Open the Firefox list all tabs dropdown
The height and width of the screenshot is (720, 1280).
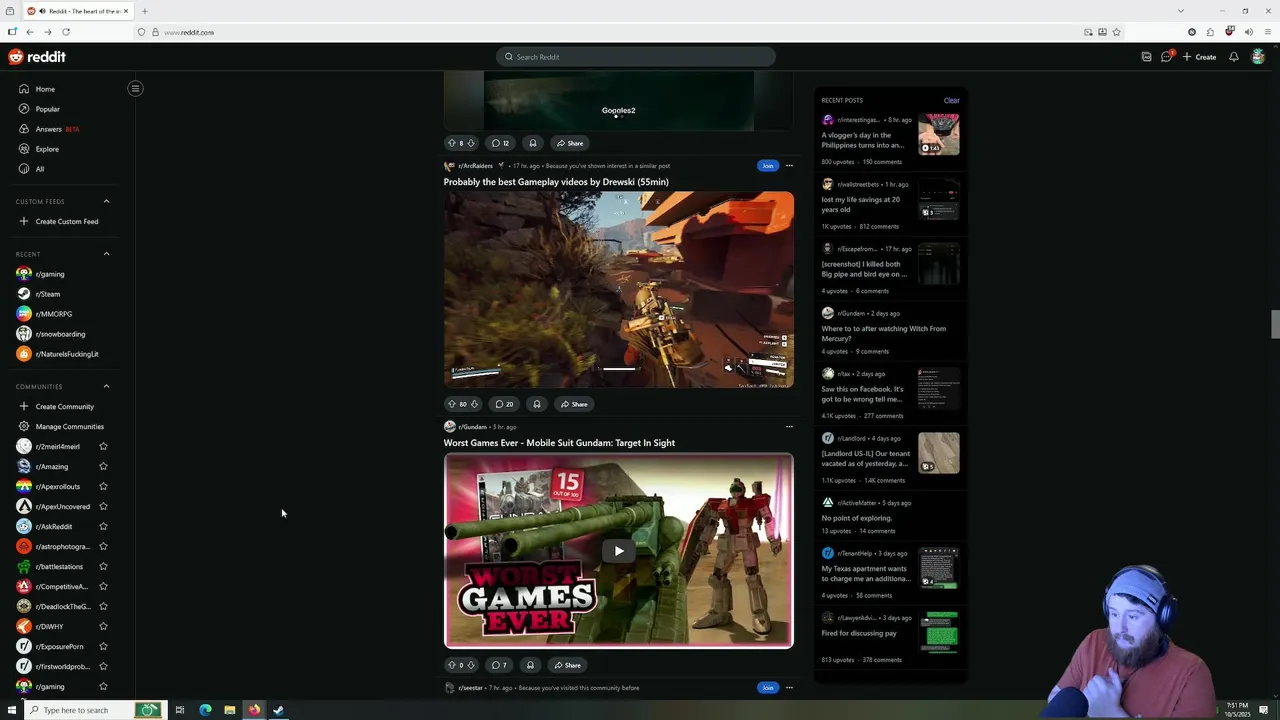pos(1180,11)
